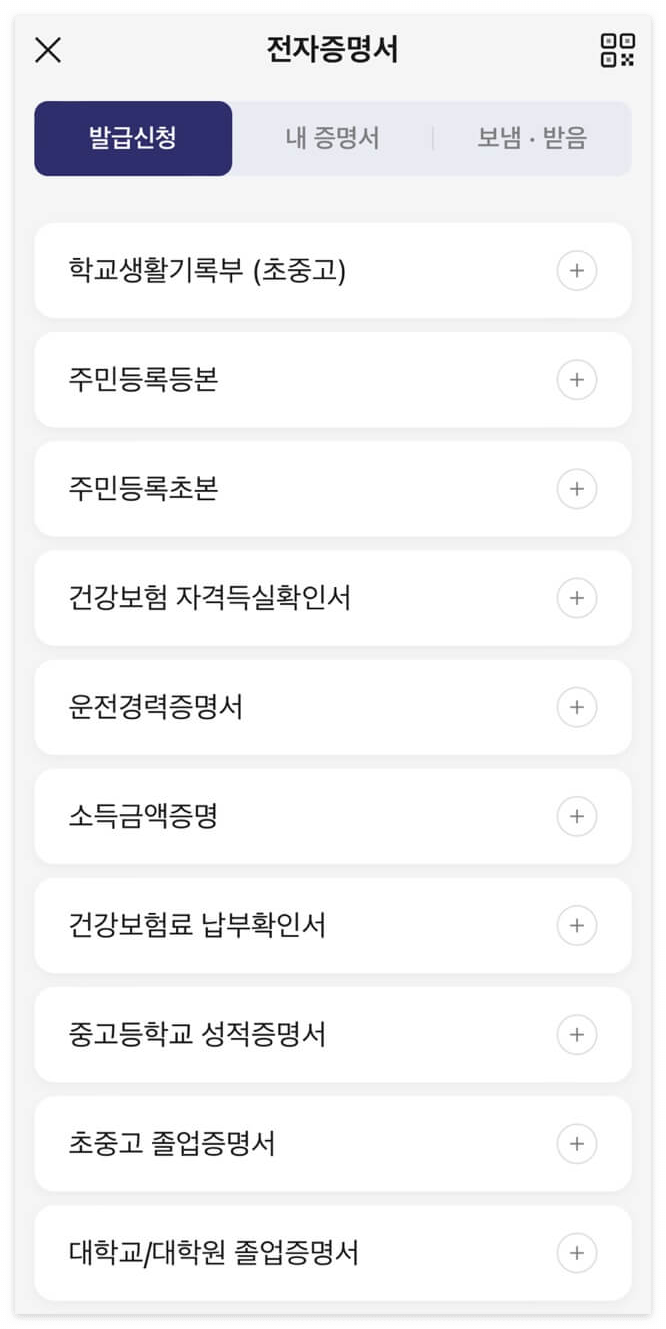Expand the 초중고 졸업증명서 entry

577,1144
